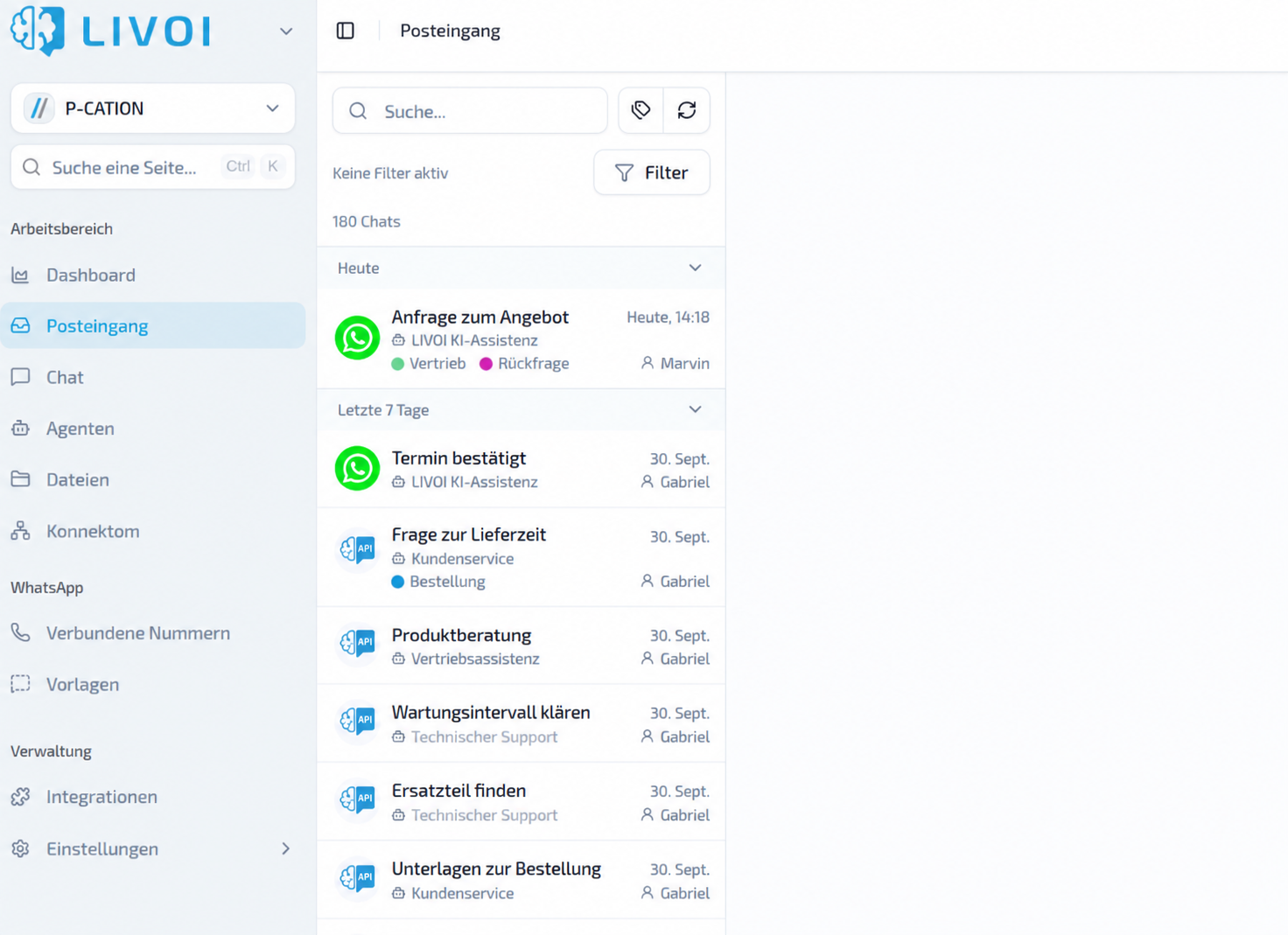Click the green Vertrieb tag dot
This screenshot has width=1288, height=935.
397,364
